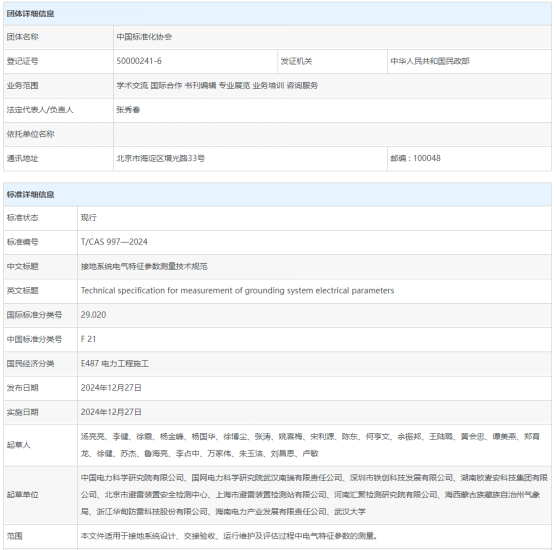Image resolution: width=554 pixels, height=550 pixels.
Task: Click the implementation date 2024年12月27日
Action: click(111, 412)
